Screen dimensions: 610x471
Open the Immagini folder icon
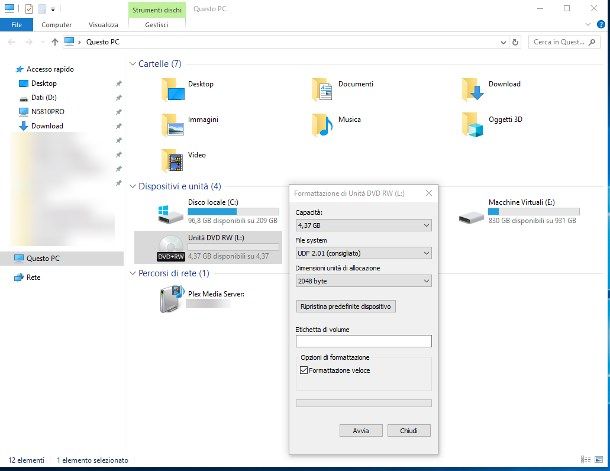[x=173, y=125]
